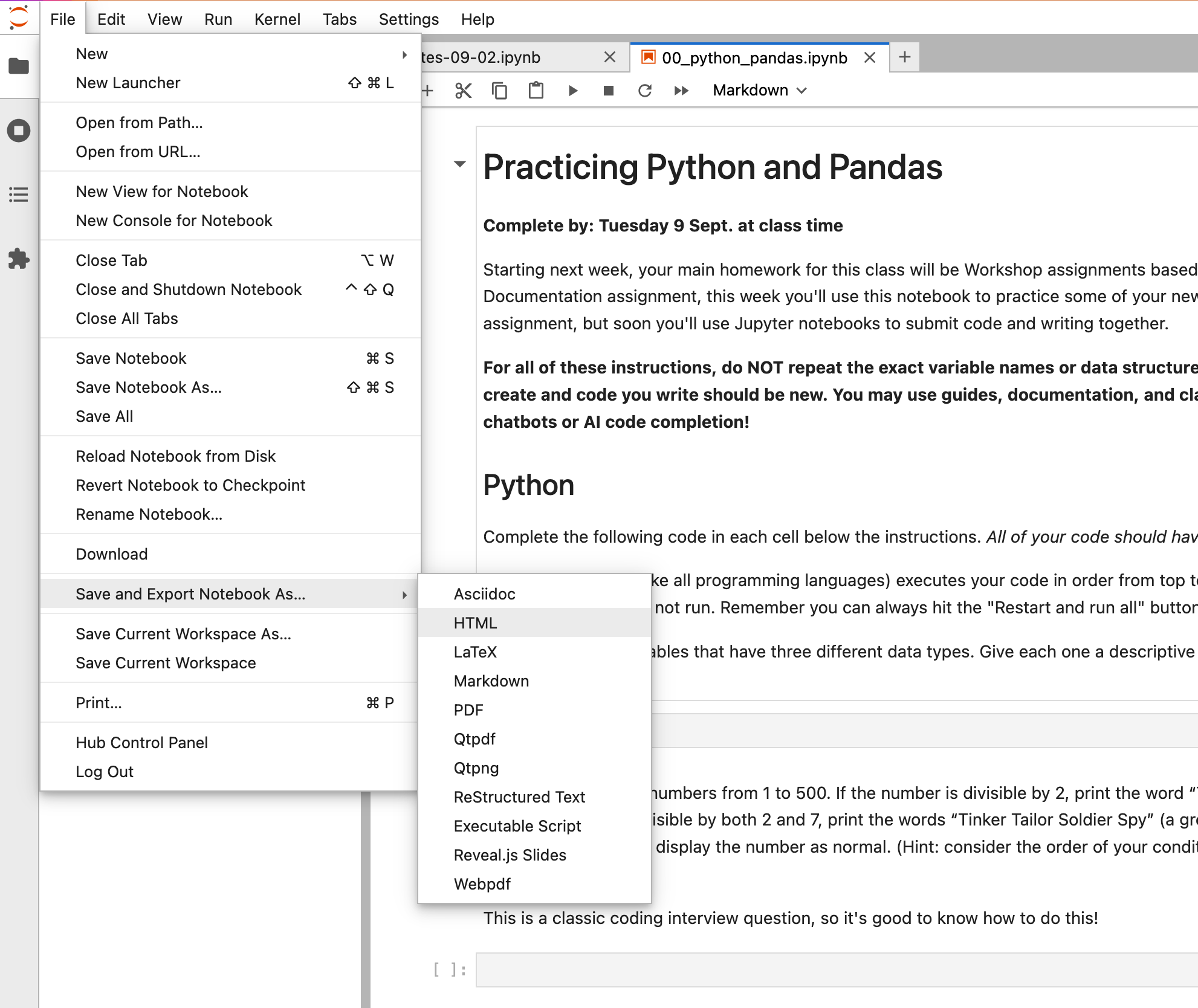The width and height of the screenshot is (1198, 1008).
Task: Choose Open from URL...
Action: [x=230, y=152]
